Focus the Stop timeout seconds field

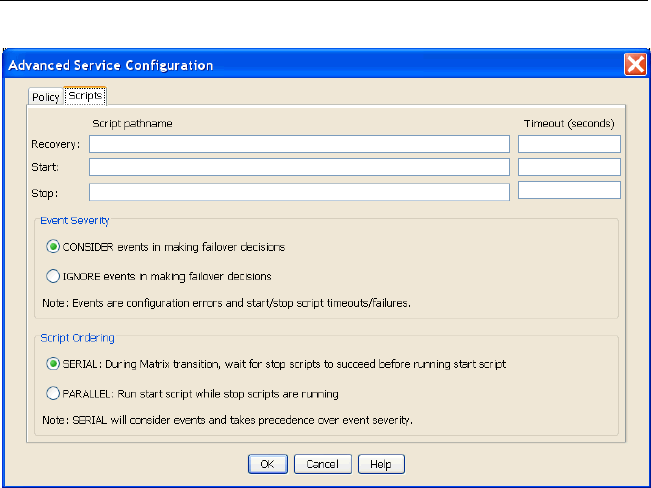click(x=569, y=190)
